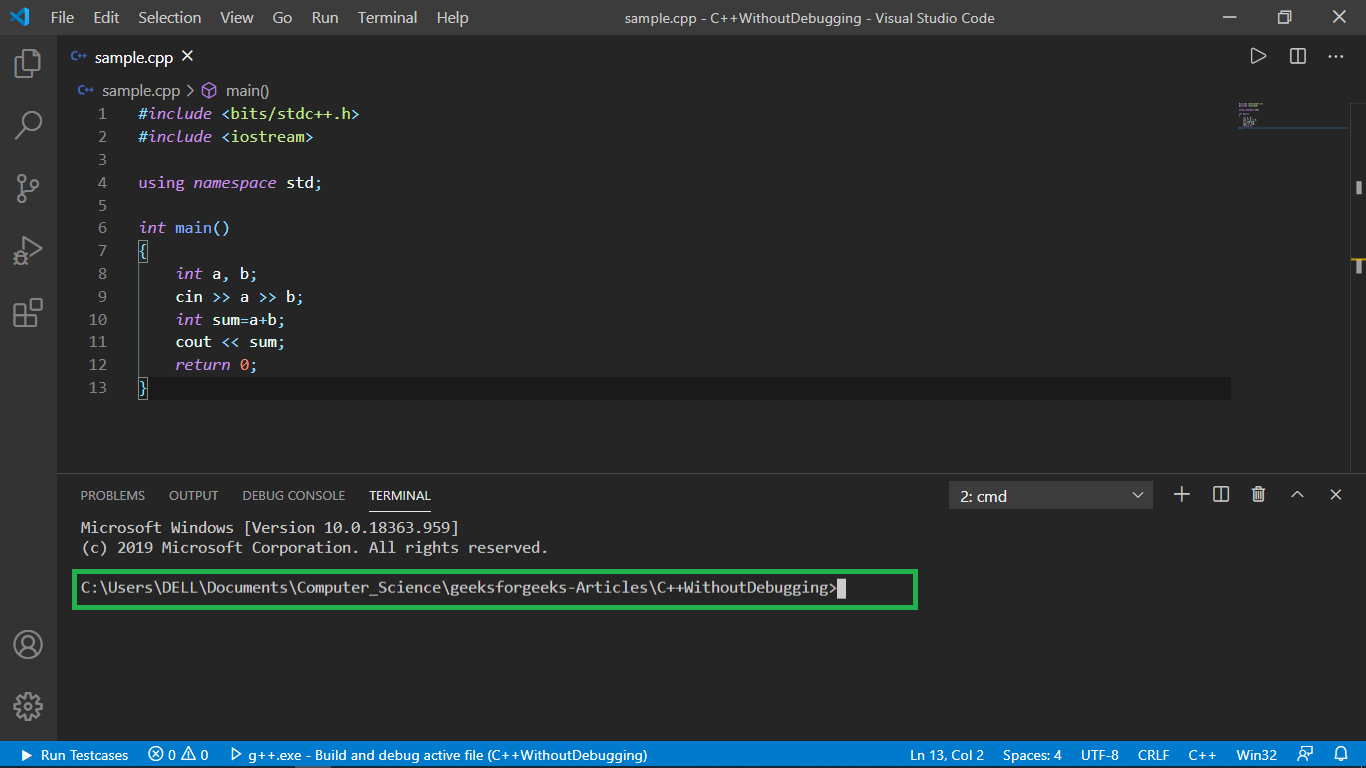
Task: Change indentation via Spaces: 4
Action: pos(1032,755)
